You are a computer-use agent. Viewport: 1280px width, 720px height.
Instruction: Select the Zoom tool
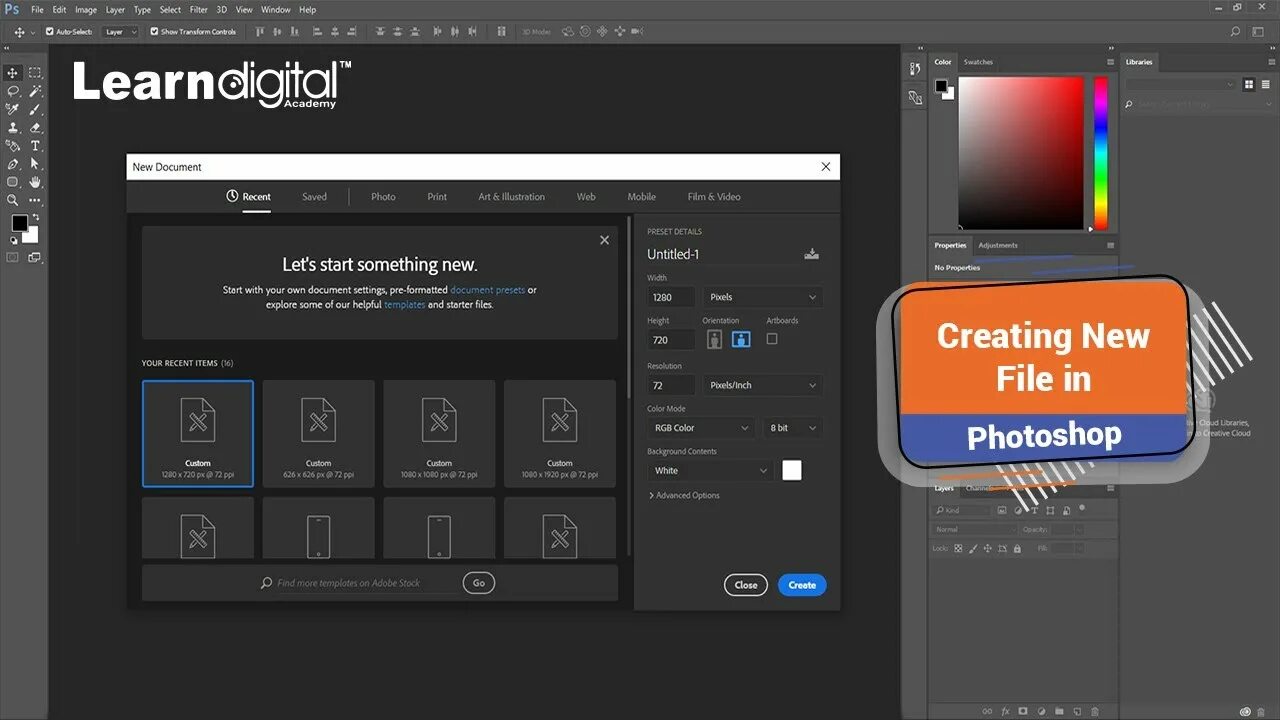pyautogui.click(x=13, y=200)
